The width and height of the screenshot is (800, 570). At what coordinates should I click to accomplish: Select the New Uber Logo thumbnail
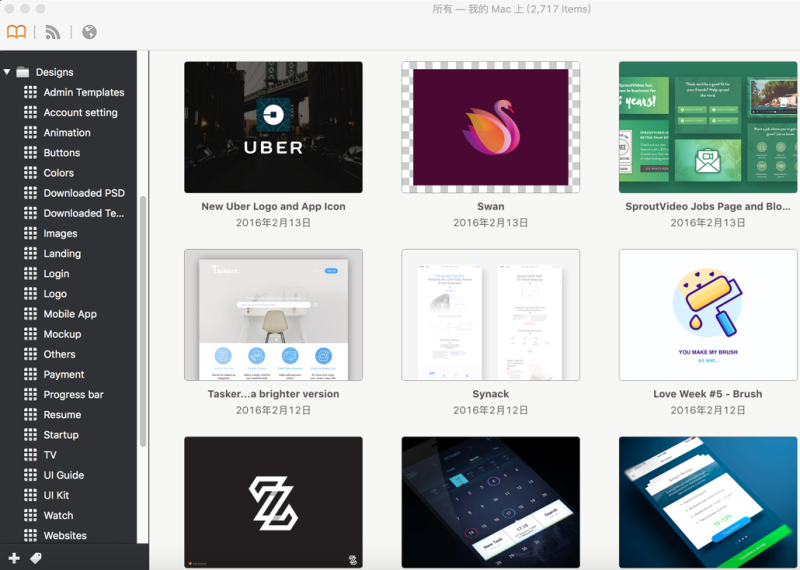coord(273,127)
